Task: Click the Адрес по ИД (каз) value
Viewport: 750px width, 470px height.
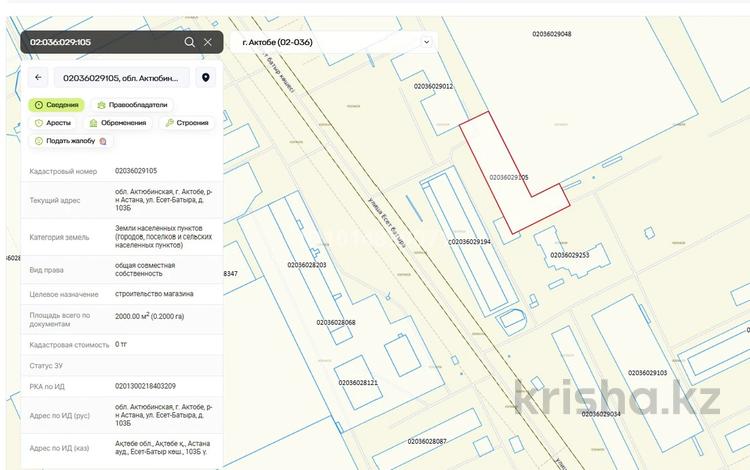Action: (163, 448)
